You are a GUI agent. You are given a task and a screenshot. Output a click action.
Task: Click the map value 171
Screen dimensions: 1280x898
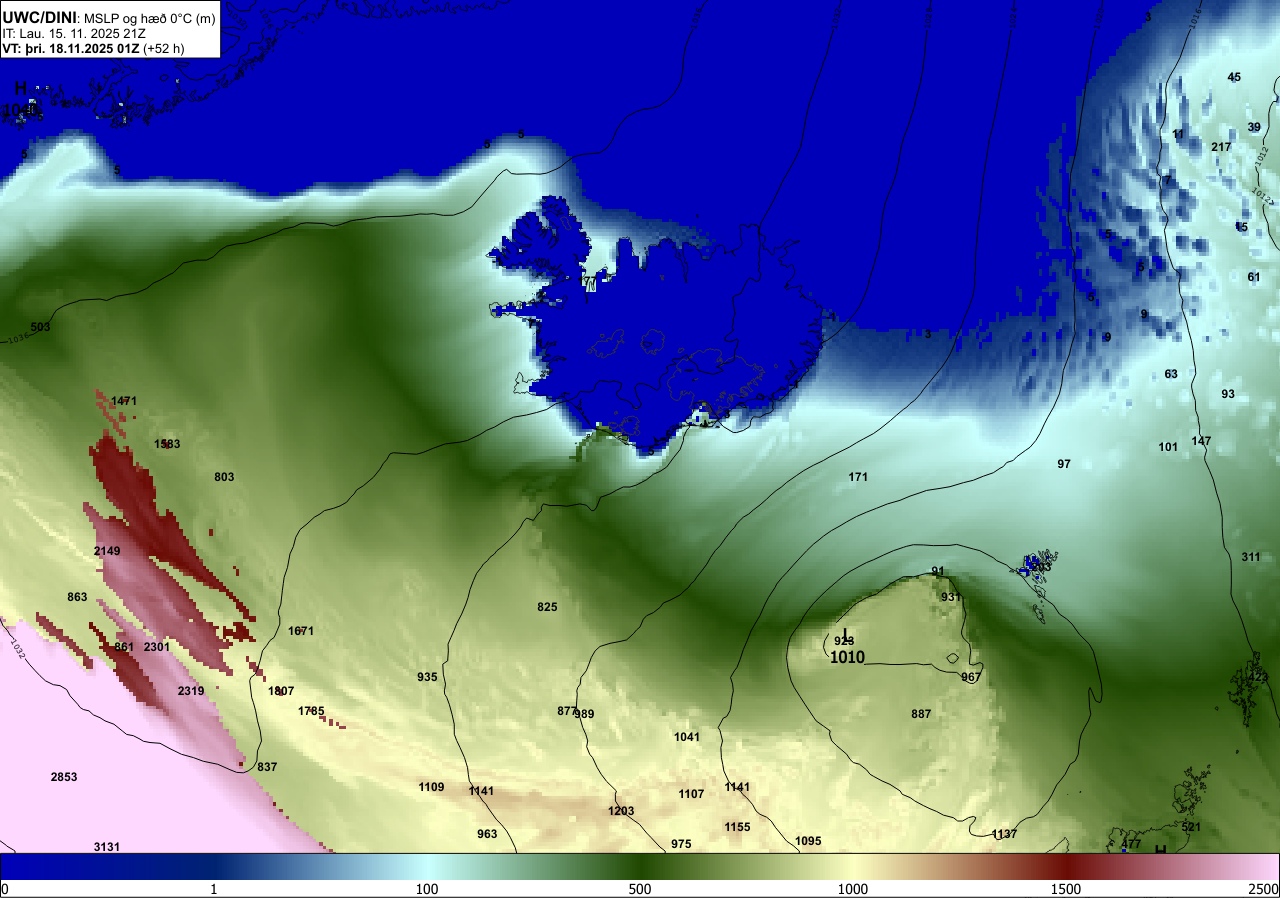click(858, 477)
